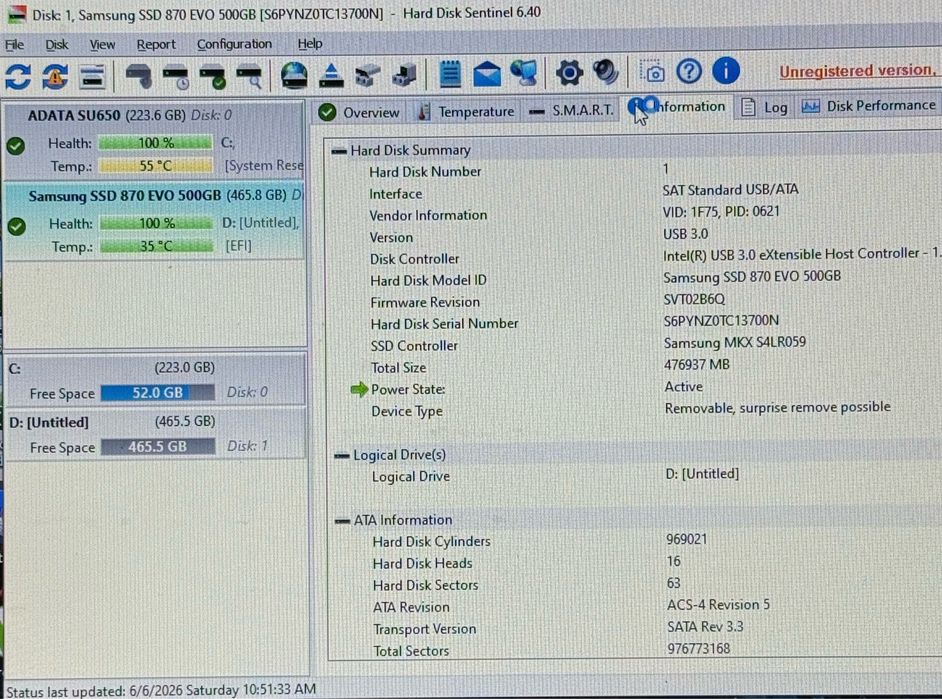Click the Total Size value 476937 MB
Viewport: 942px width, 699px height.
[x=697, y=365]
